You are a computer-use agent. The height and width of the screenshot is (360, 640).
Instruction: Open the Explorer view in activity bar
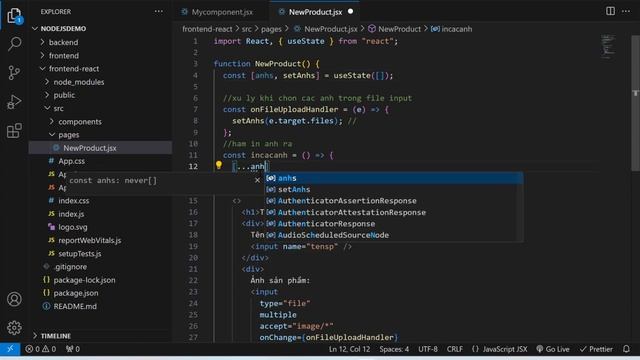tap(14, 16)
